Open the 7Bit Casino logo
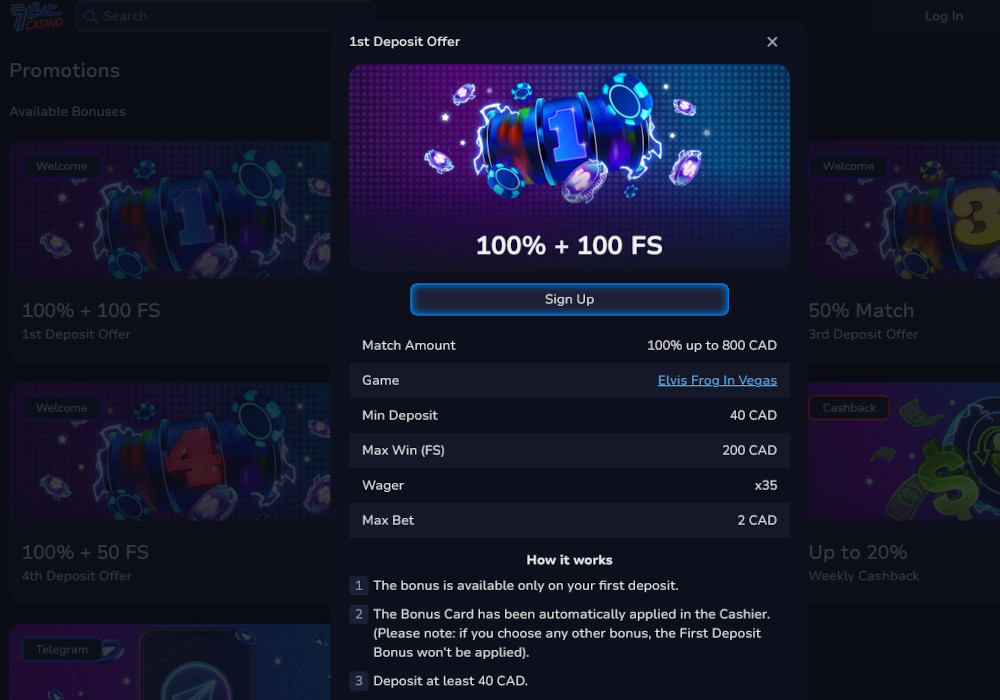 [36, 16]
